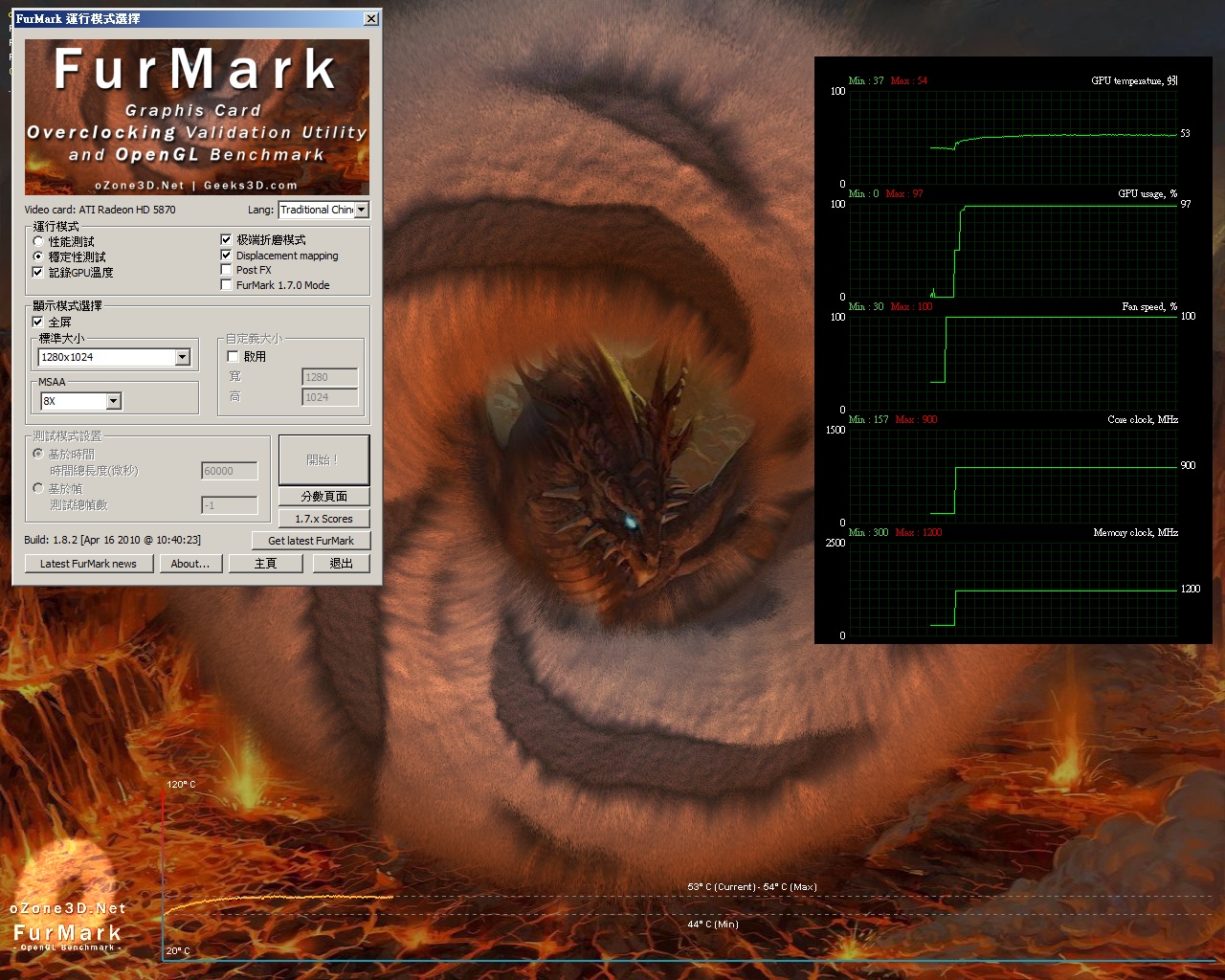The width and height of the screenshot is (1225, 980).
Task: Click the FurMark banner image in dialog
Action: pyautogui.click(x=197, y=117)
